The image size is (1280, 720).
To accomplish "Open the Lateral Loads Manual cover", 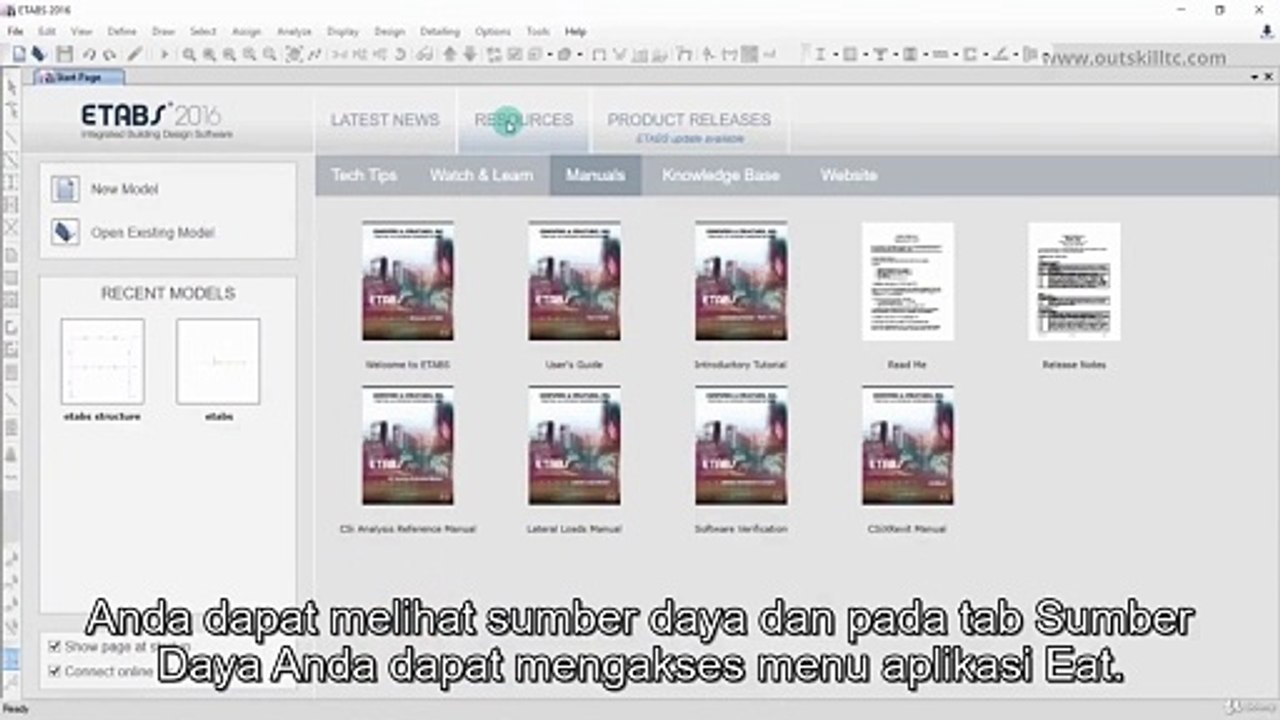I will [574, 446].
